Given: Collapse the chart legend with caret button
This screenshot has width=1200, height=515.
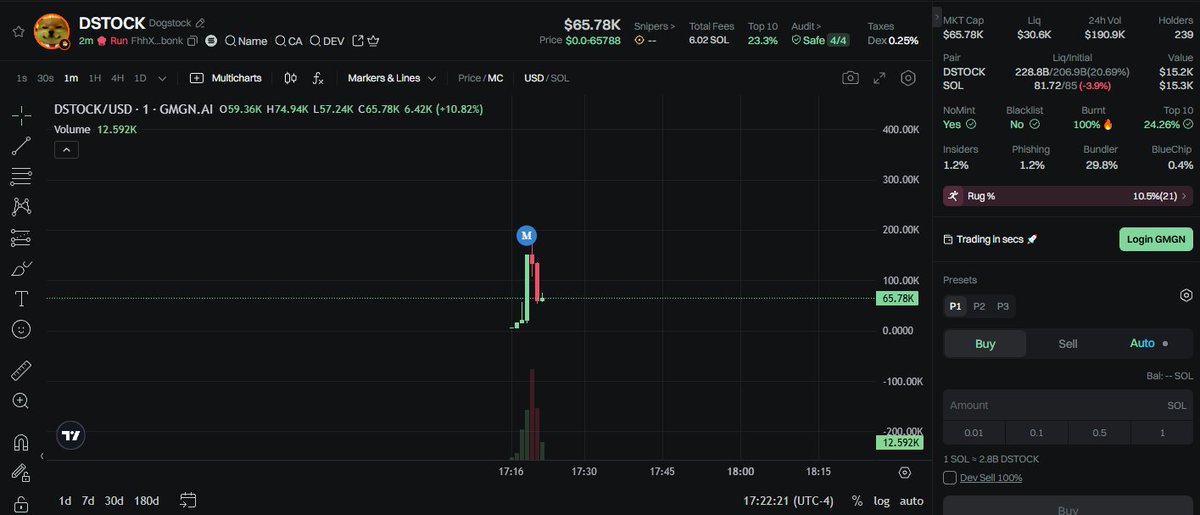Looking at the screenshot, I should click(66, 150).
